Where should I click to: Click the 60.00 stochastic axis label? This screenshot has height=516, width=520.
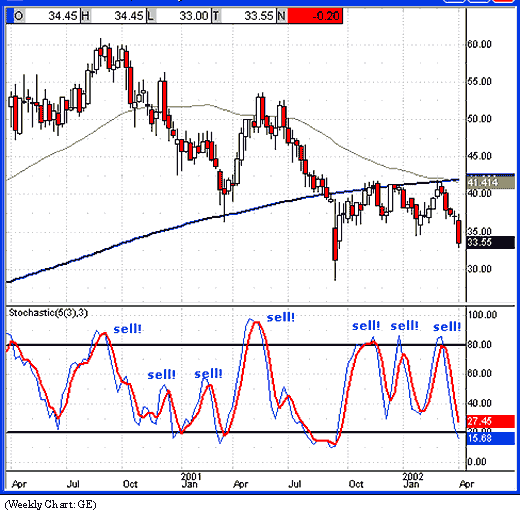click(x=479, y=373)
